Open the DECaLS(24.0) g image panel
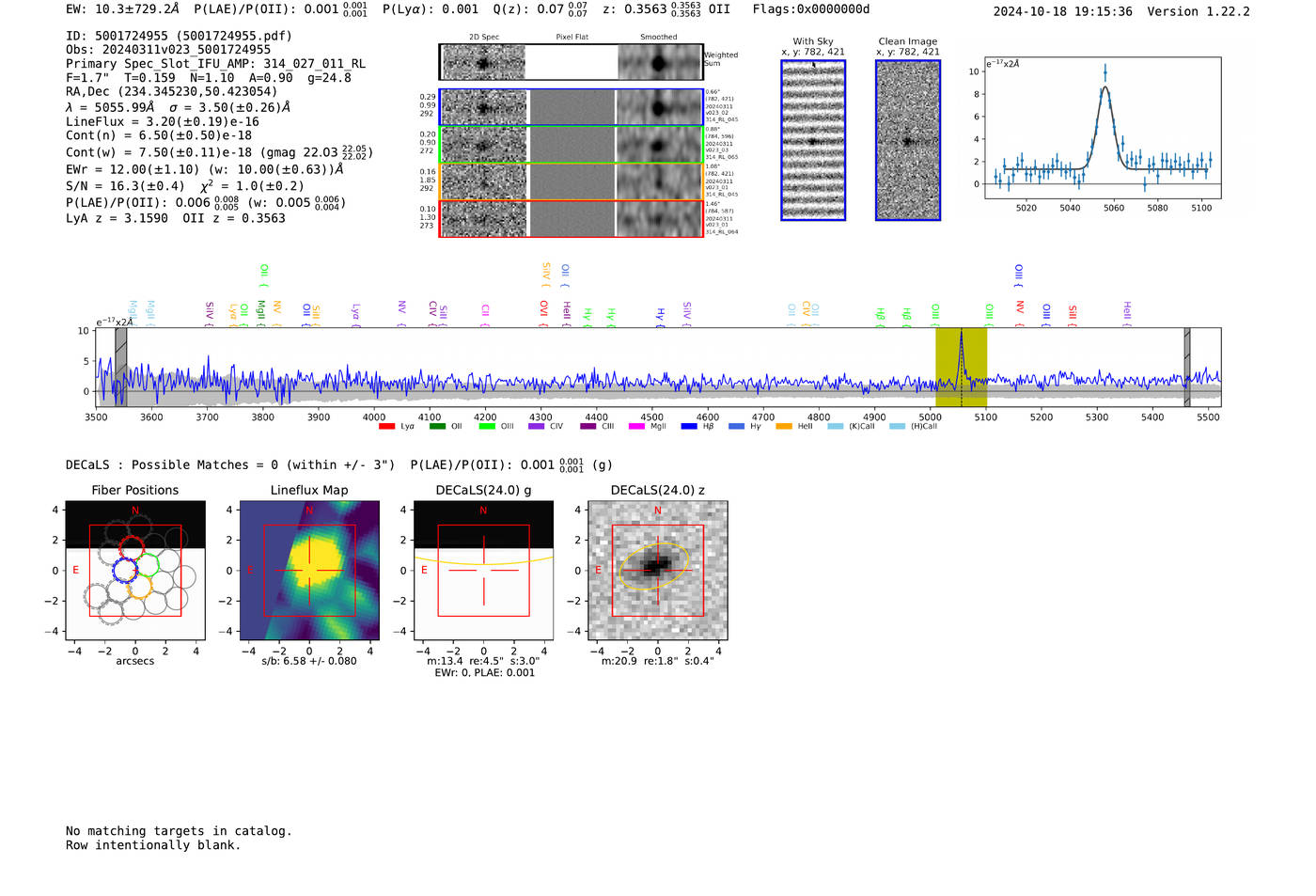Screen dimensions: 1316x896 pos(483,571)
